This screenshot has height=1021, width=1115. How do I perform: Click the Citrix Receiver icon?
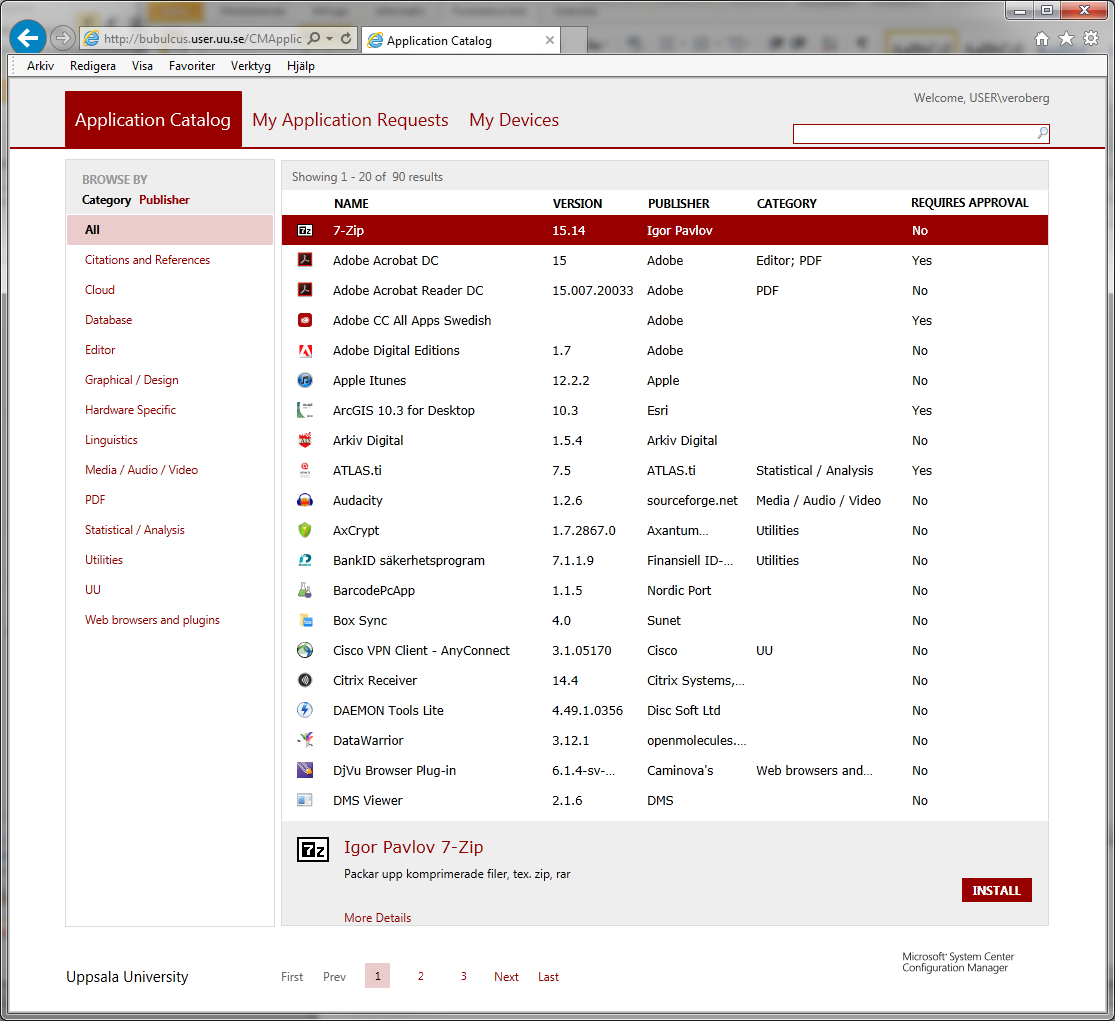click(x=305, y=680)
